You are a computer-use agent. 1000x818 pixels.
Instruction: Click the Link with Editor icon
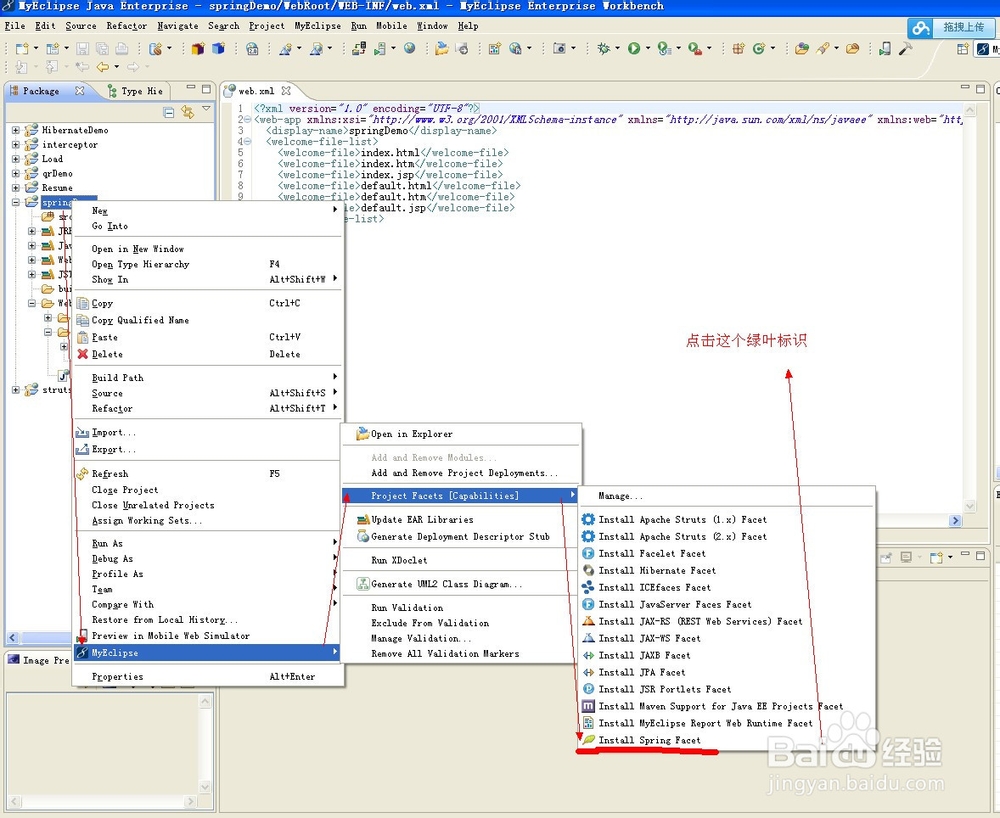point(188,112)
